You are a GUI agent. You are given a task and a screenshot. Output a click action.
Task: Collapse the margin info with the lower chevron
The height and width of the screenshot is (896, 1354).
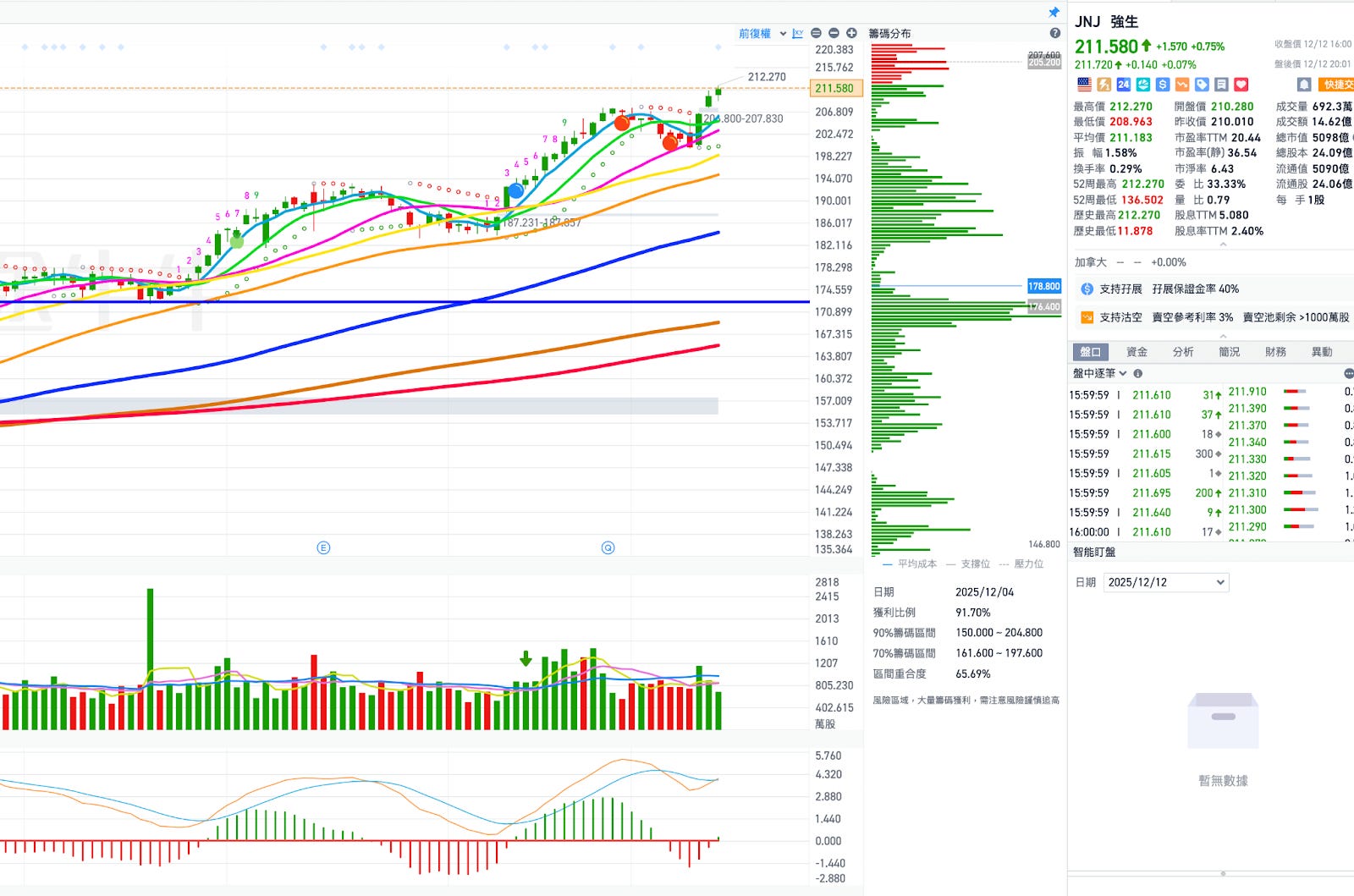tap(1223, 336)
